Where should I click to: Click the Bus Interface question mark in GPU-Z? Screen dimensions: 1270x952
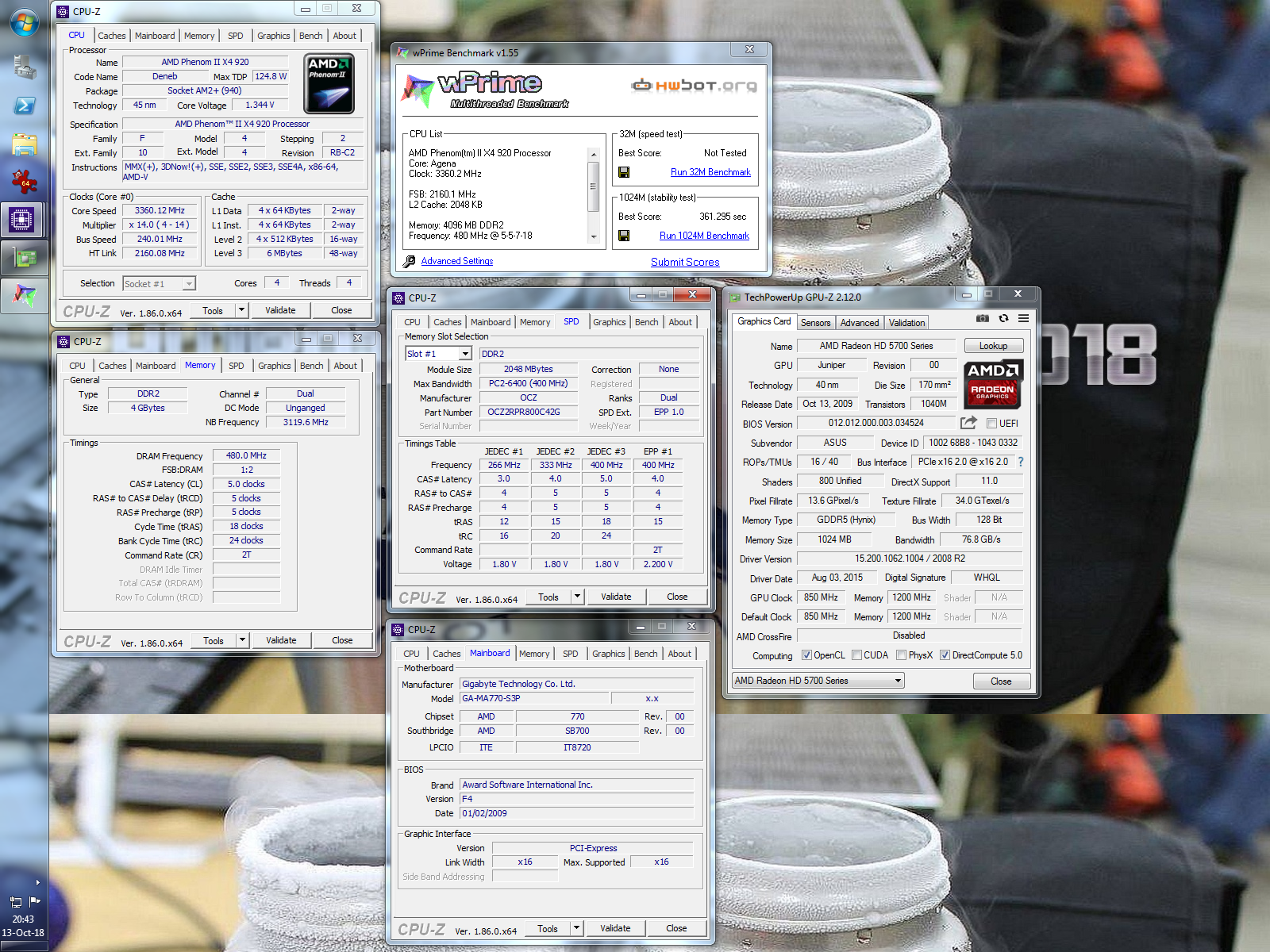point(1021,462)
